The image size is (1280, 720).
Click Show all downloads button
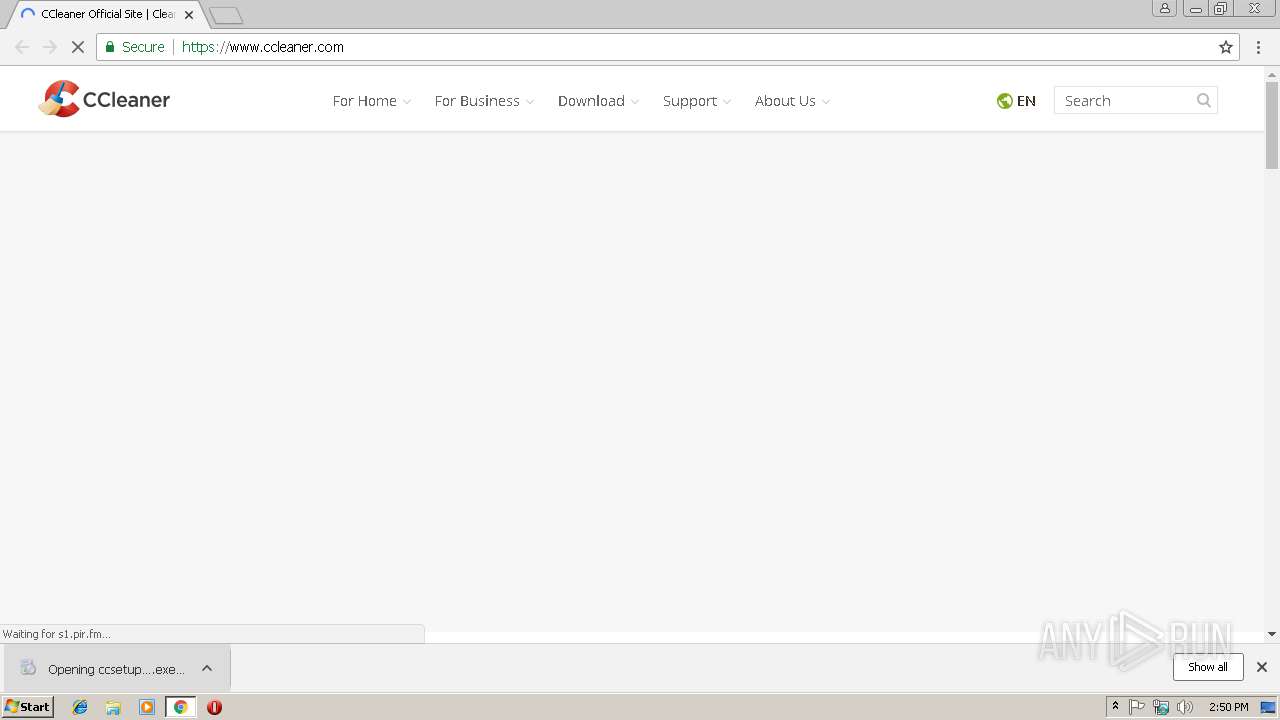coord(1208,667)
